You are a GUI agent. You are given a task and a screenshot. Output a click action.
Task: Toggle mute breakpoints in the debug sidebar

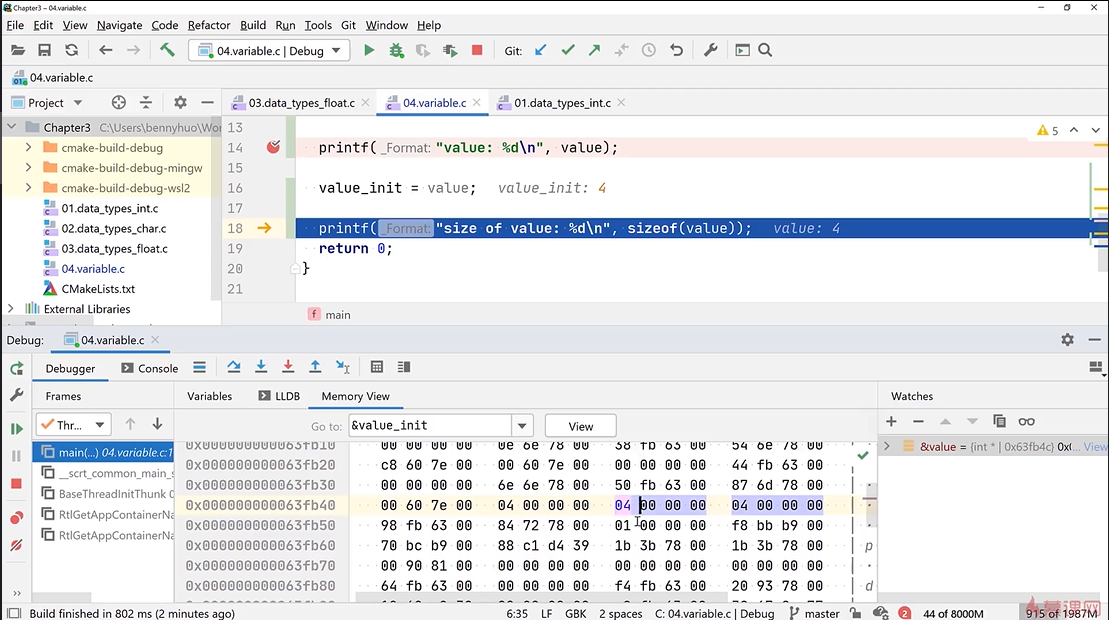pos(16,545)
